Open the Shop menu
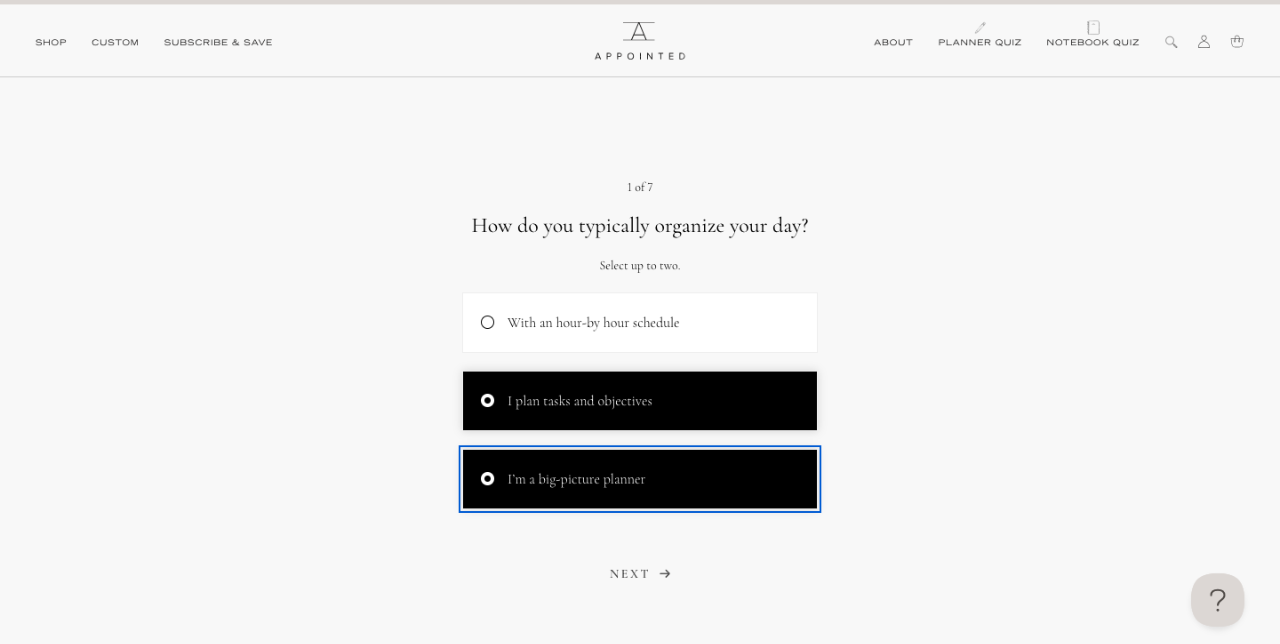Screen dimensions: 1280x644 click(51, 43)
